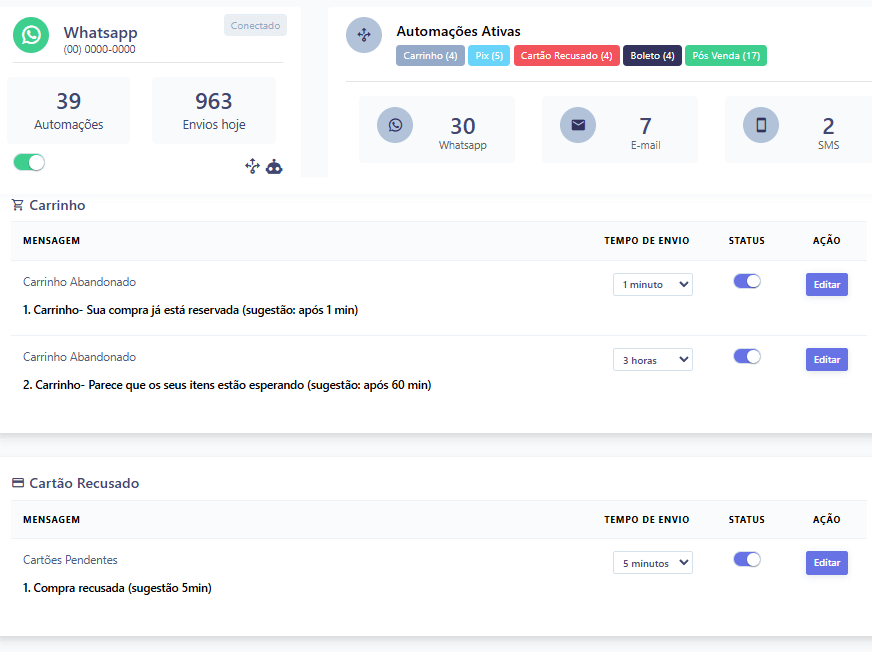Screen dimensions: 872x652
Task: Click the shopping cart icon beside Carrinho heading
Action: point(18,205)
